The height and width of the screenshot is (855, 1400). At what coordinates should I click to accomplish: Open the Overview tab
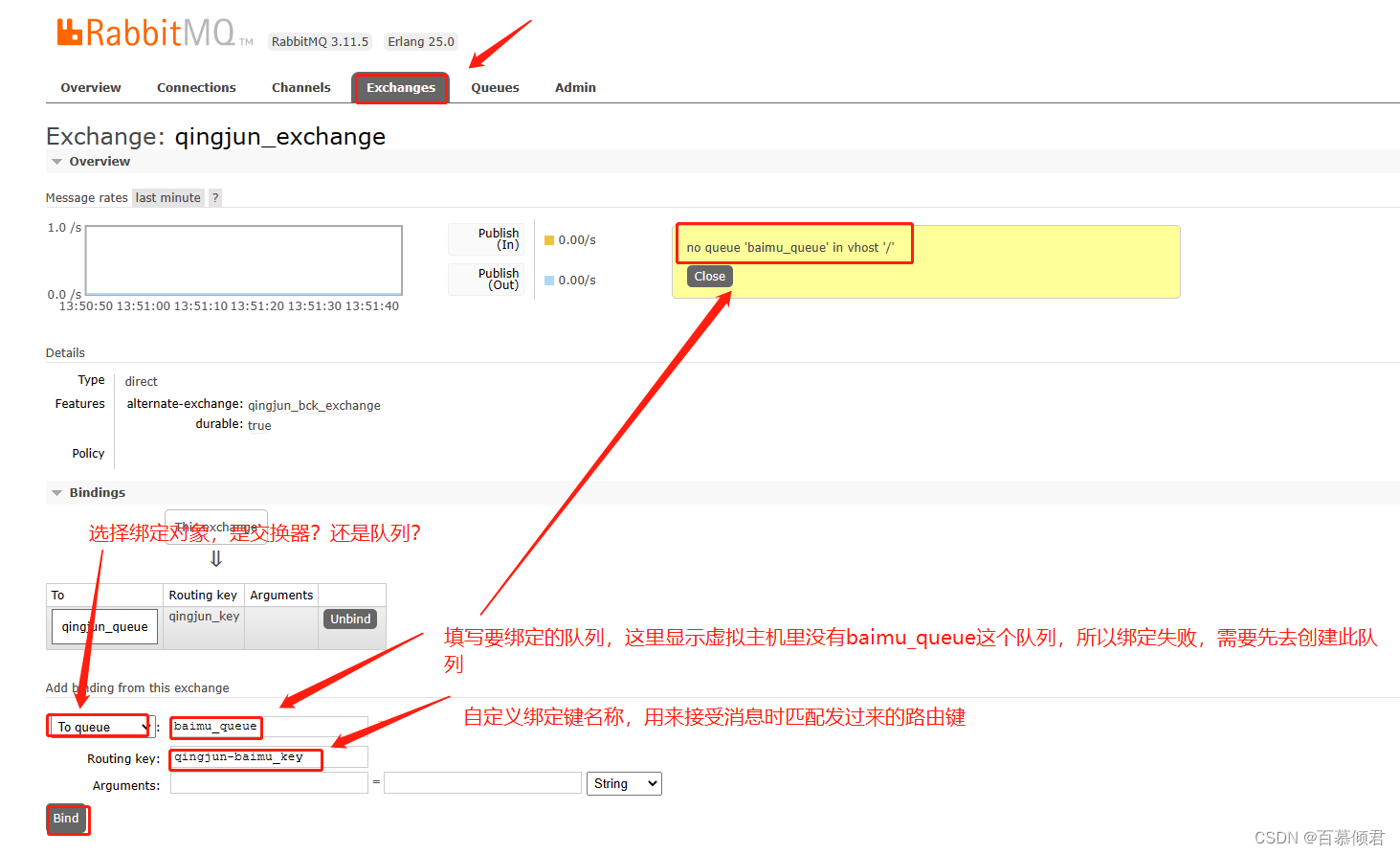91,87
